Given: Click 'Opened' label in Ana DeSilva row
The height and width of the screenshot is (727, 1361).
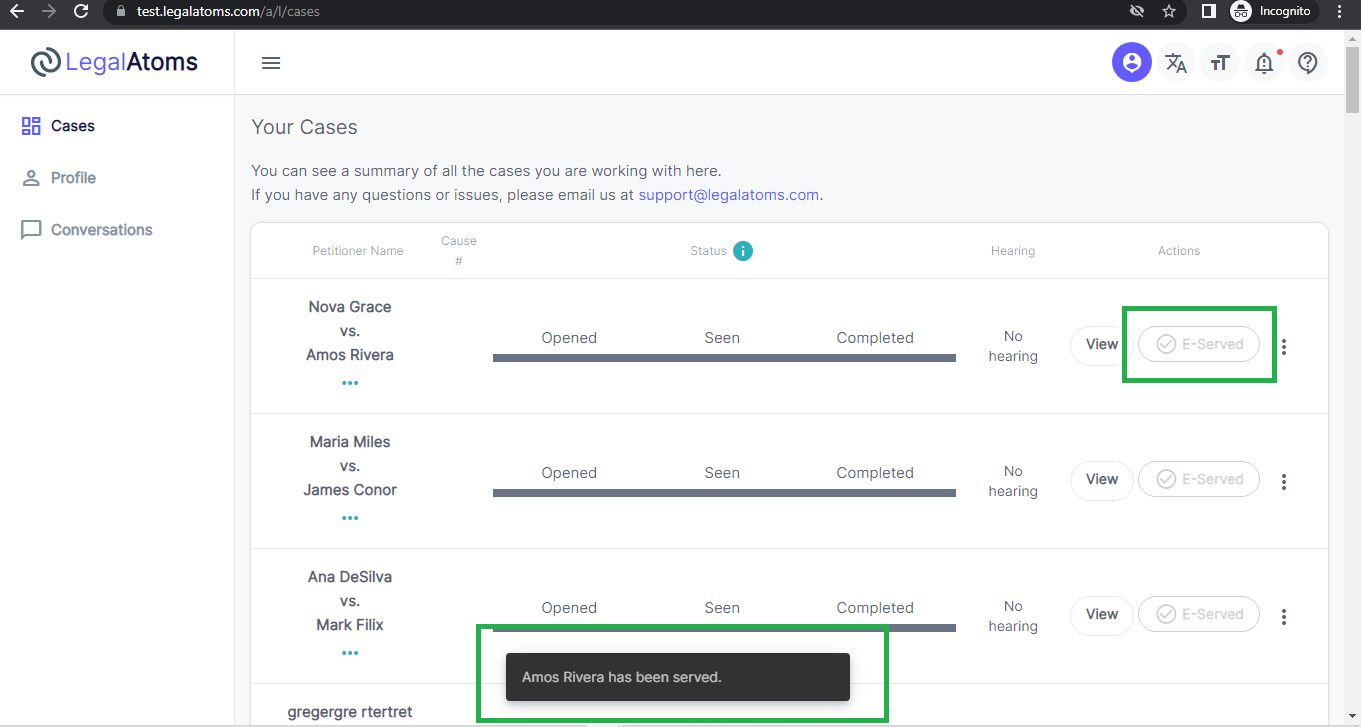Looking at the screenshot, I should 569,608.
